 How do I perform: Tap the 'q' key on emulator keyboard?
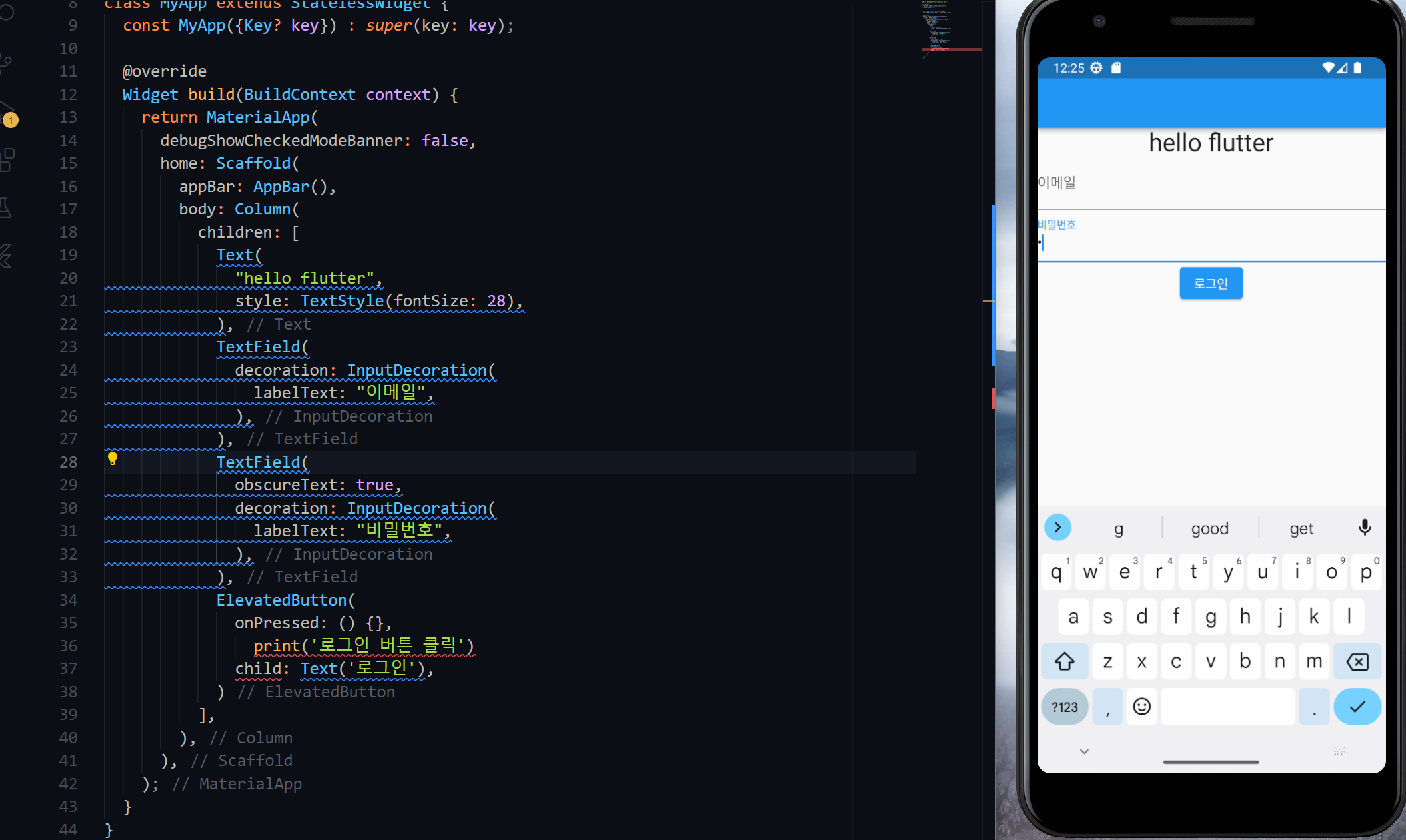(1056, 572)
